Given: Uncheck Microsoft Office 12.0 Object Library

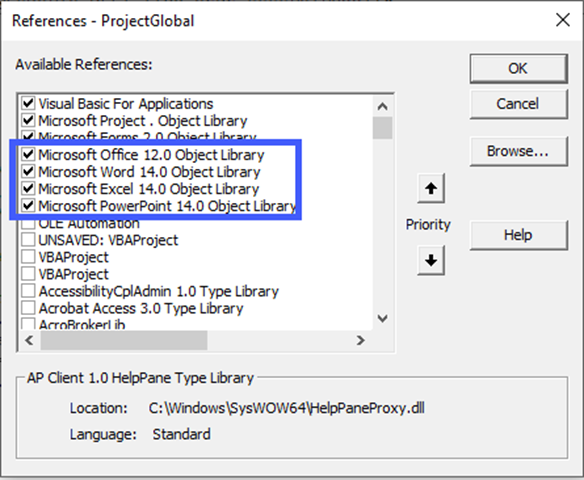Looking at the screenshot, I should pyautogui.click(x=28, y=154).
